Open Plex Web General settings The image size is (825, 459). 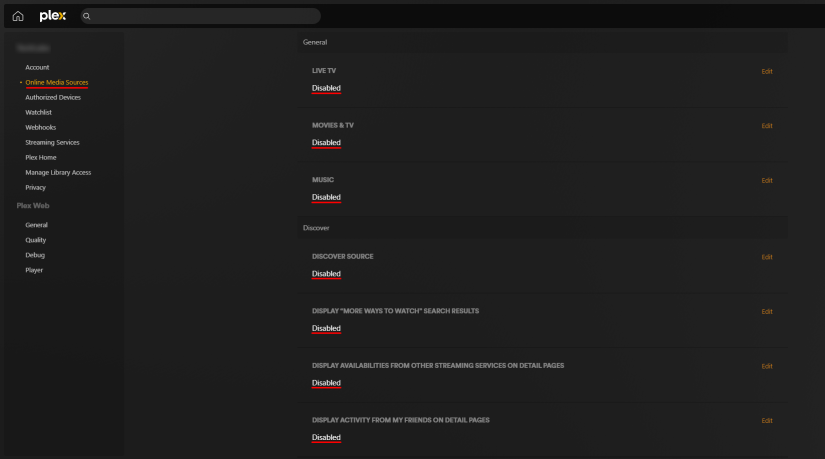(36, 225)
